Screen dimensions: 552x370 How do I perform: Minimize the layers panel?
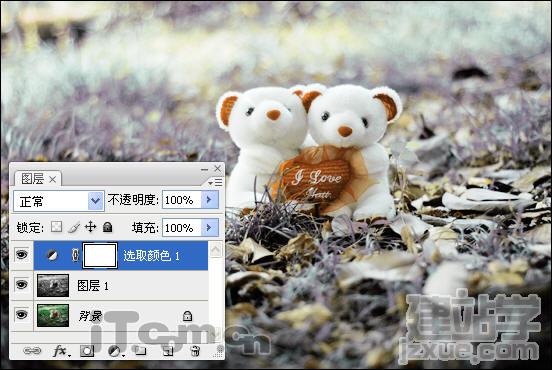205,169
